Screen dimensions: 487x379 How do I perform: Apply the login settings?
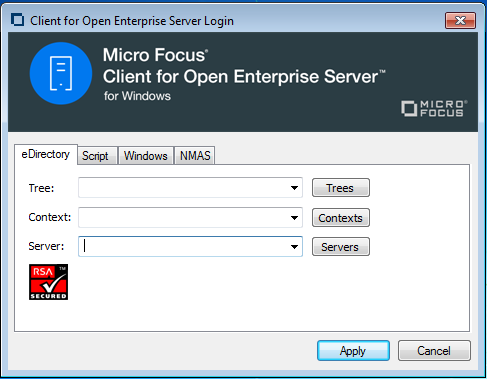353,351
